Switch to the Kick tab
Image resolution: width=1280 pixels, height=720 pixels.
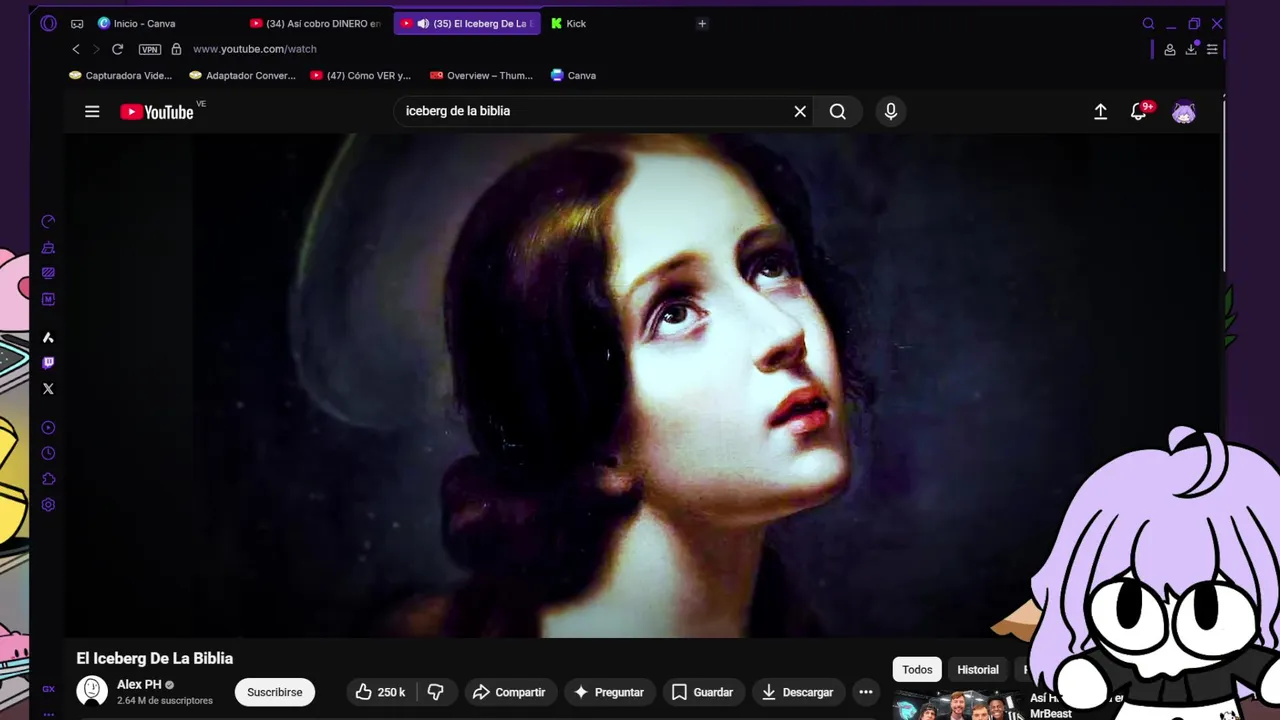(576, 23)
